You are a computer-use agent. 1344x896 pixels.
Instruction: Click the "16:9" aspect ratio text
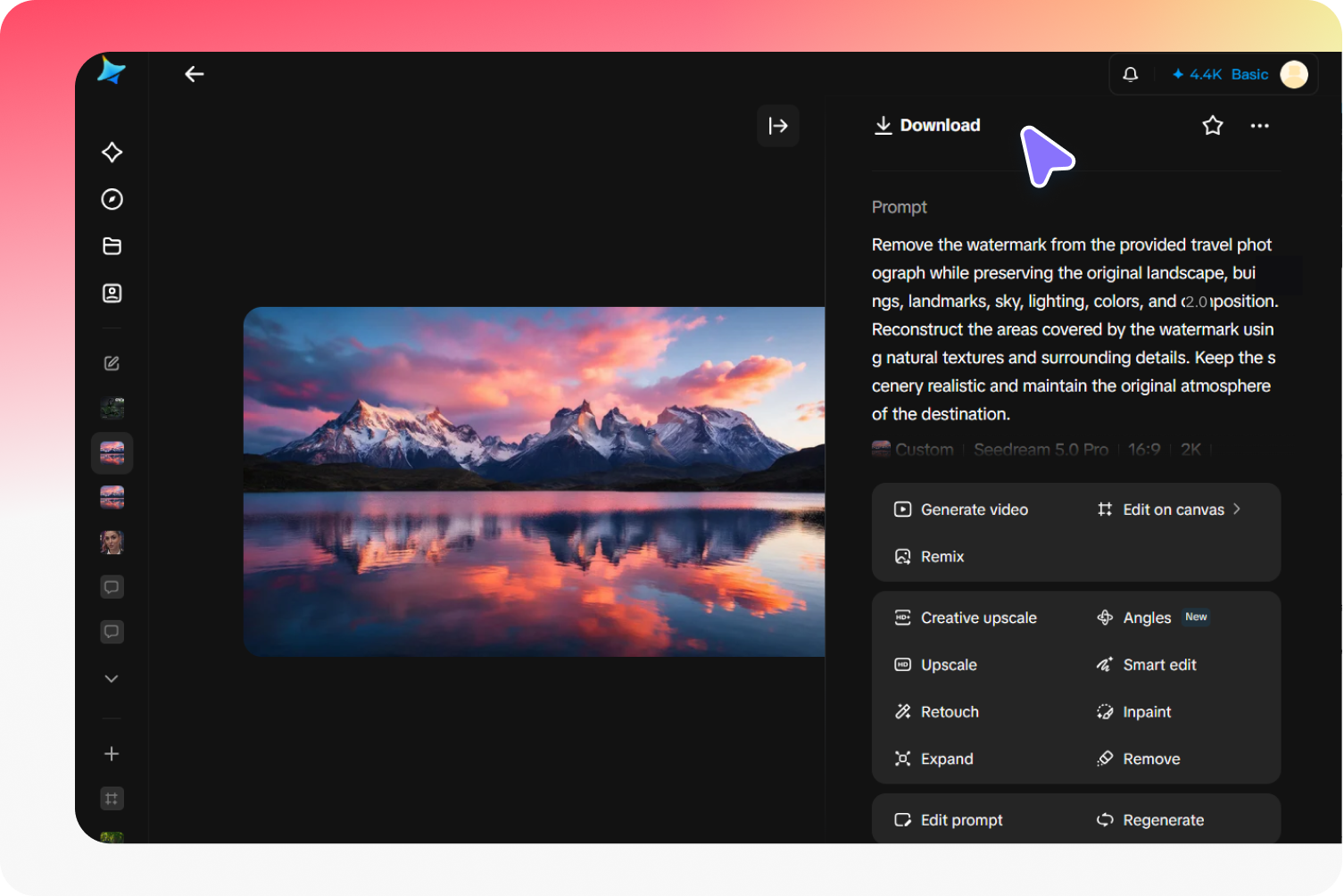click(1144, 450)
